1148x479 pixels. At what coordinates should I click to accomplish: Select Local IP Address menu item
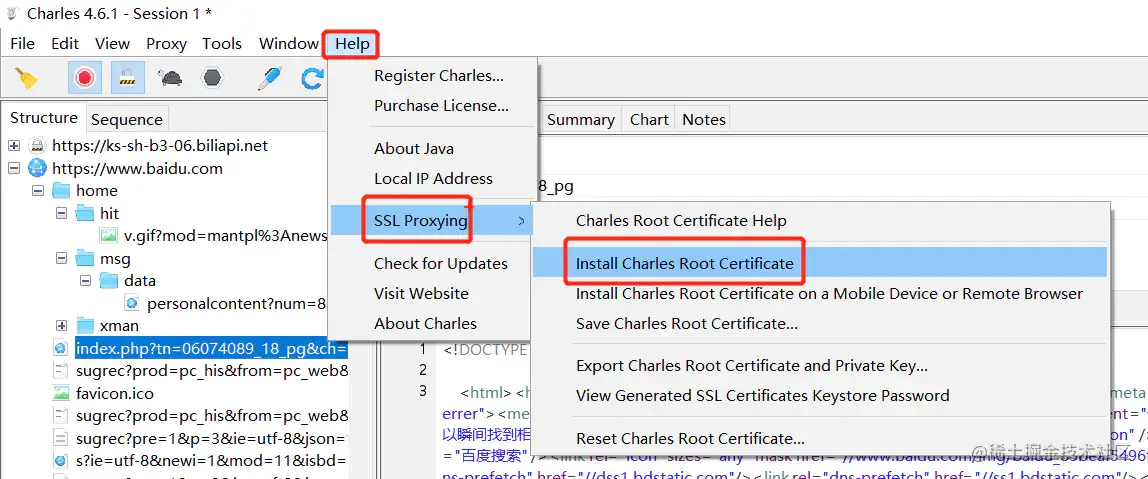[x=433, y=179]
